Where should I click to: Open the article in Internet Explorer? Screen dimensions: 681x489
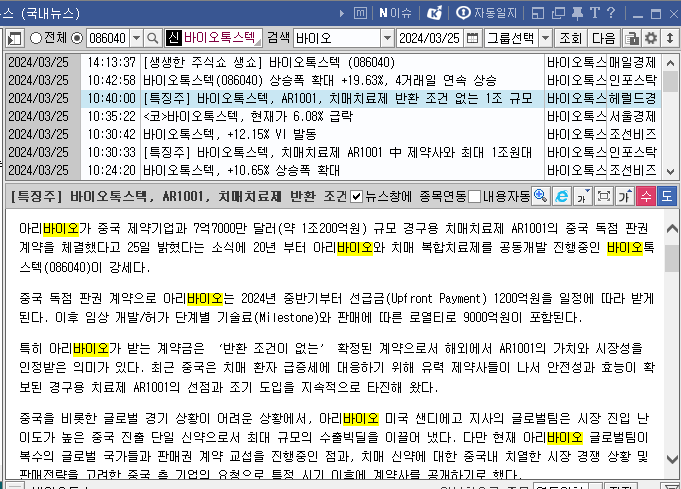click(562, 196)
